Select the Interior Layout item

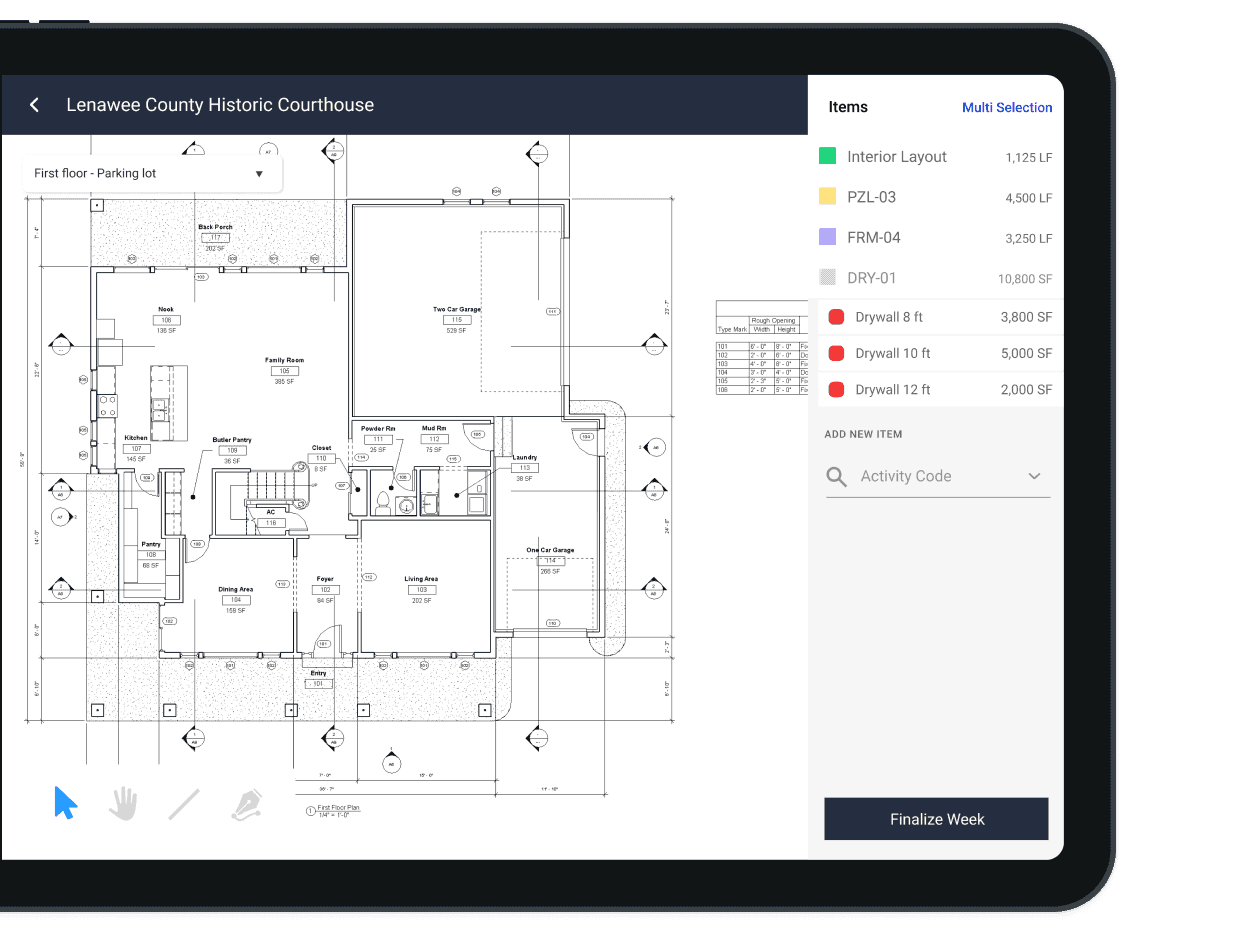896,157
